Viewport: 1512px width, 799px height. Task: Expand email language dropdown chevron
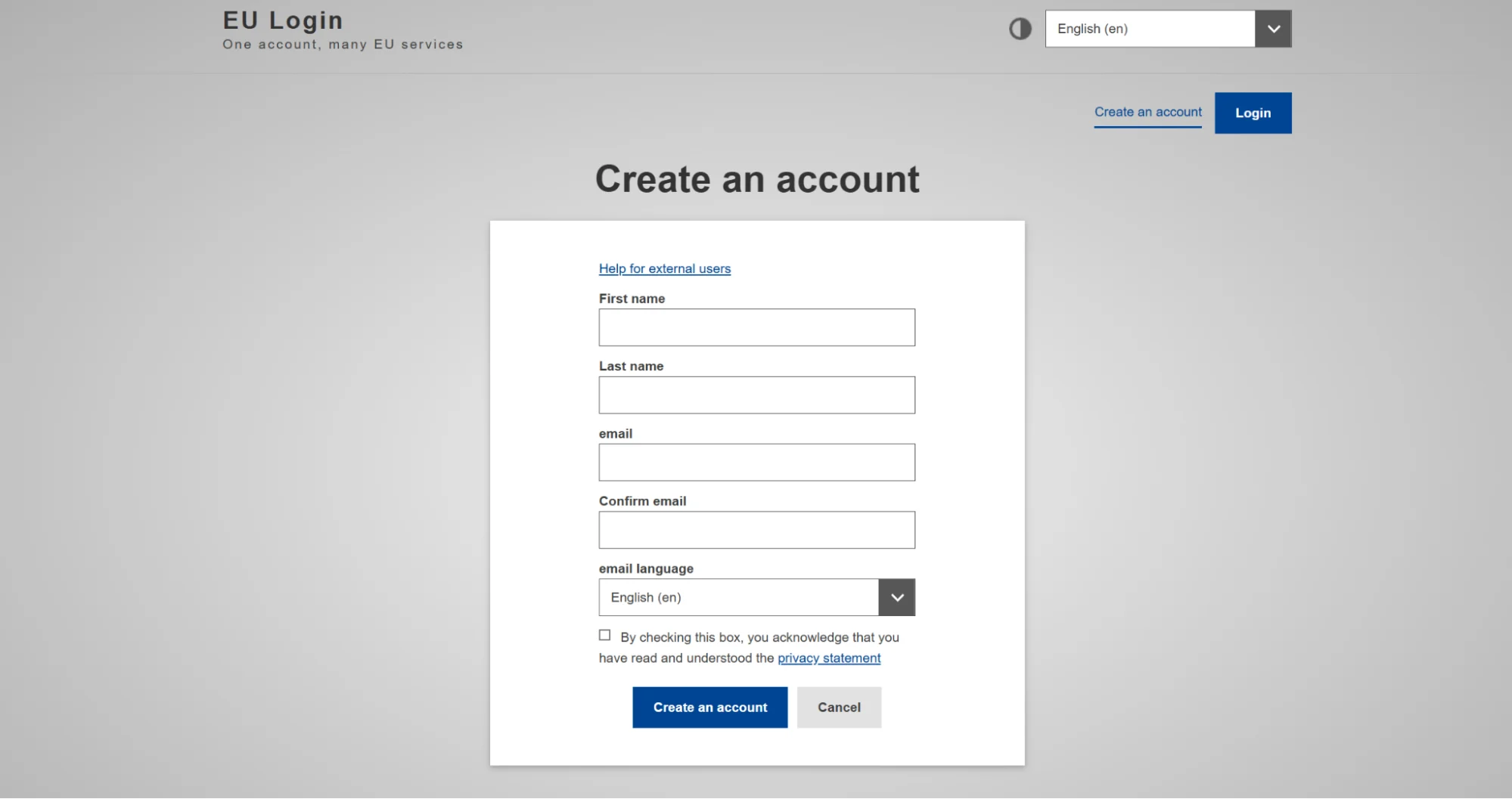coord(897,597)
